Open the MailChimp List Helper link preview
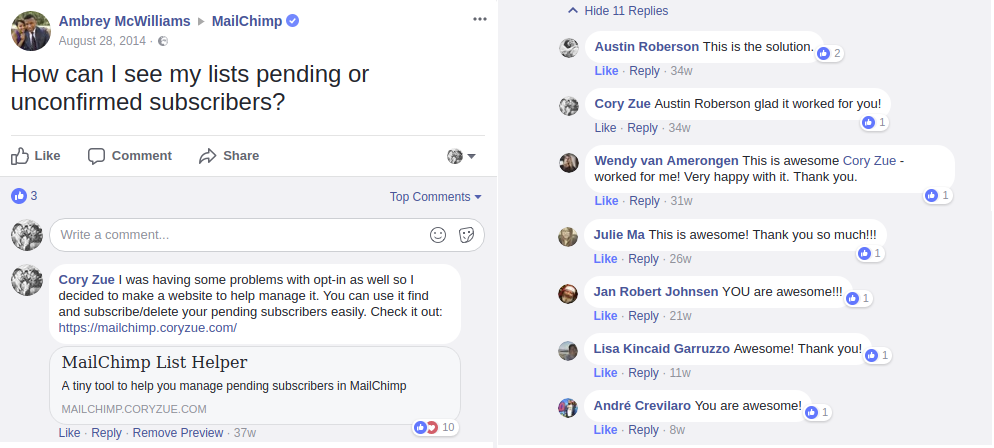This screenshot has width=994, height=448. click(255, 385)
